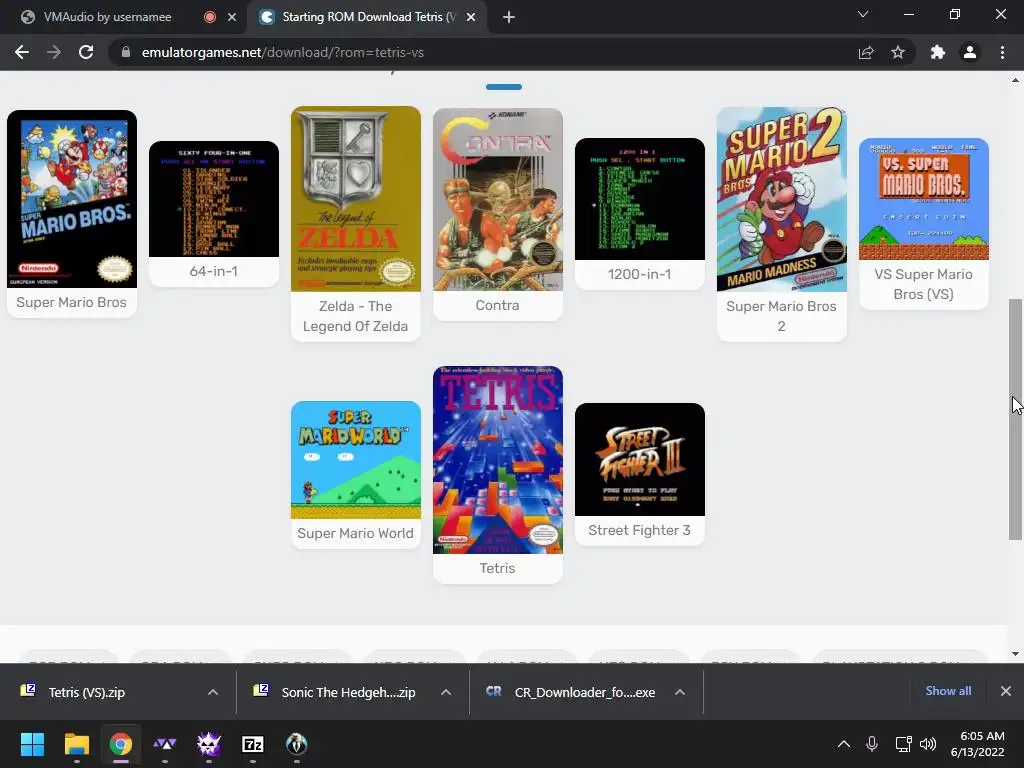Open the Street Fighter 3 thumbnail
This screenshot has width=1024, height=768.
click(640, 459)
